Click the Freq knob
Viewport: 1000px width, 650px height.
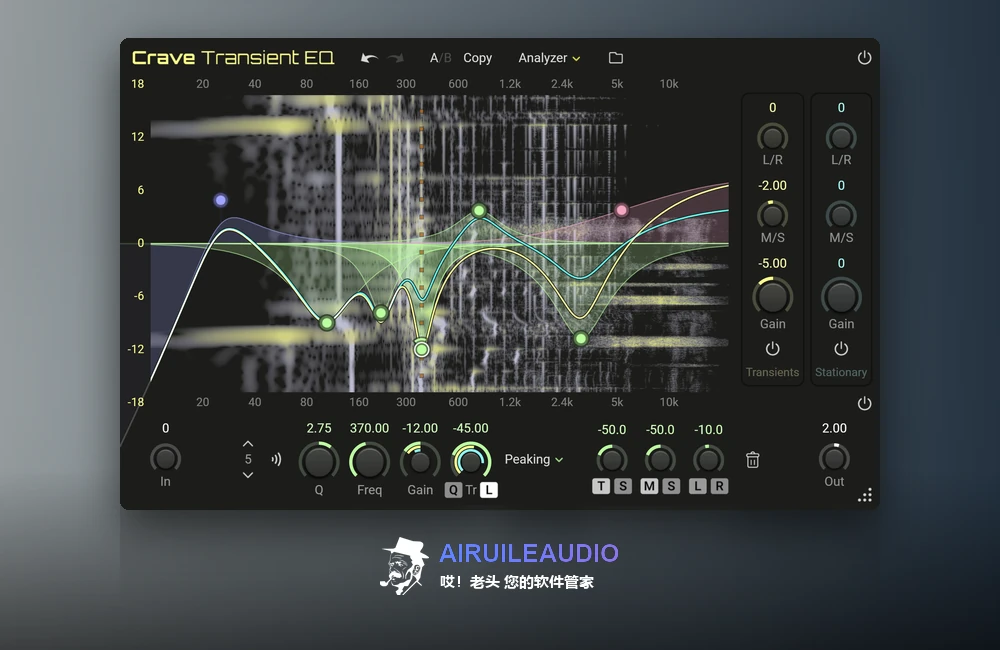[x=369, y=461]
